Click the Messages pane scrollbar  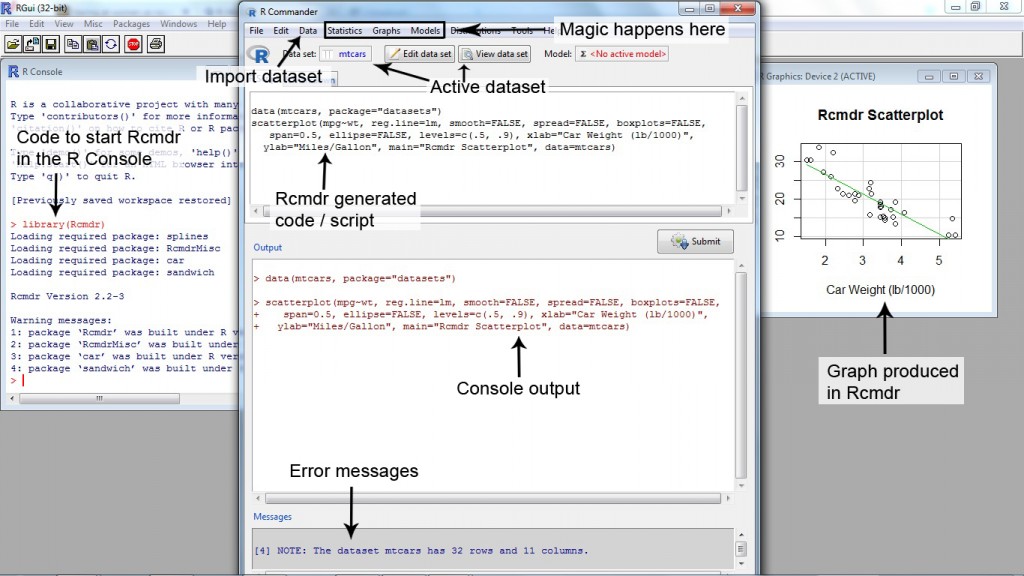point(741,549)
